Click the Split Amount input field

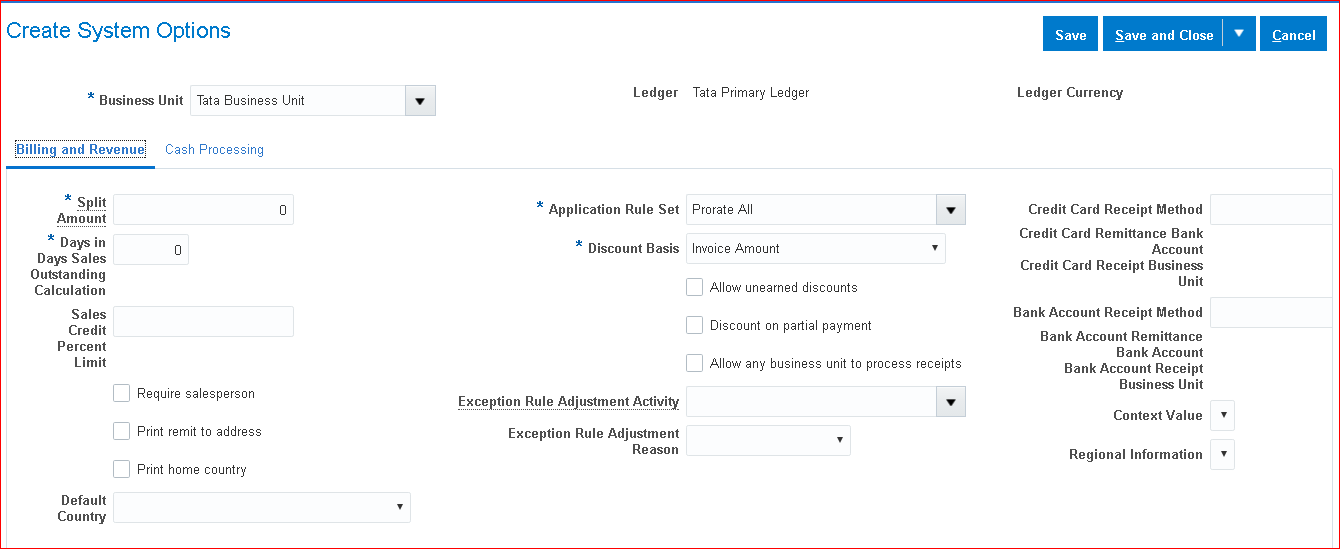203,210
